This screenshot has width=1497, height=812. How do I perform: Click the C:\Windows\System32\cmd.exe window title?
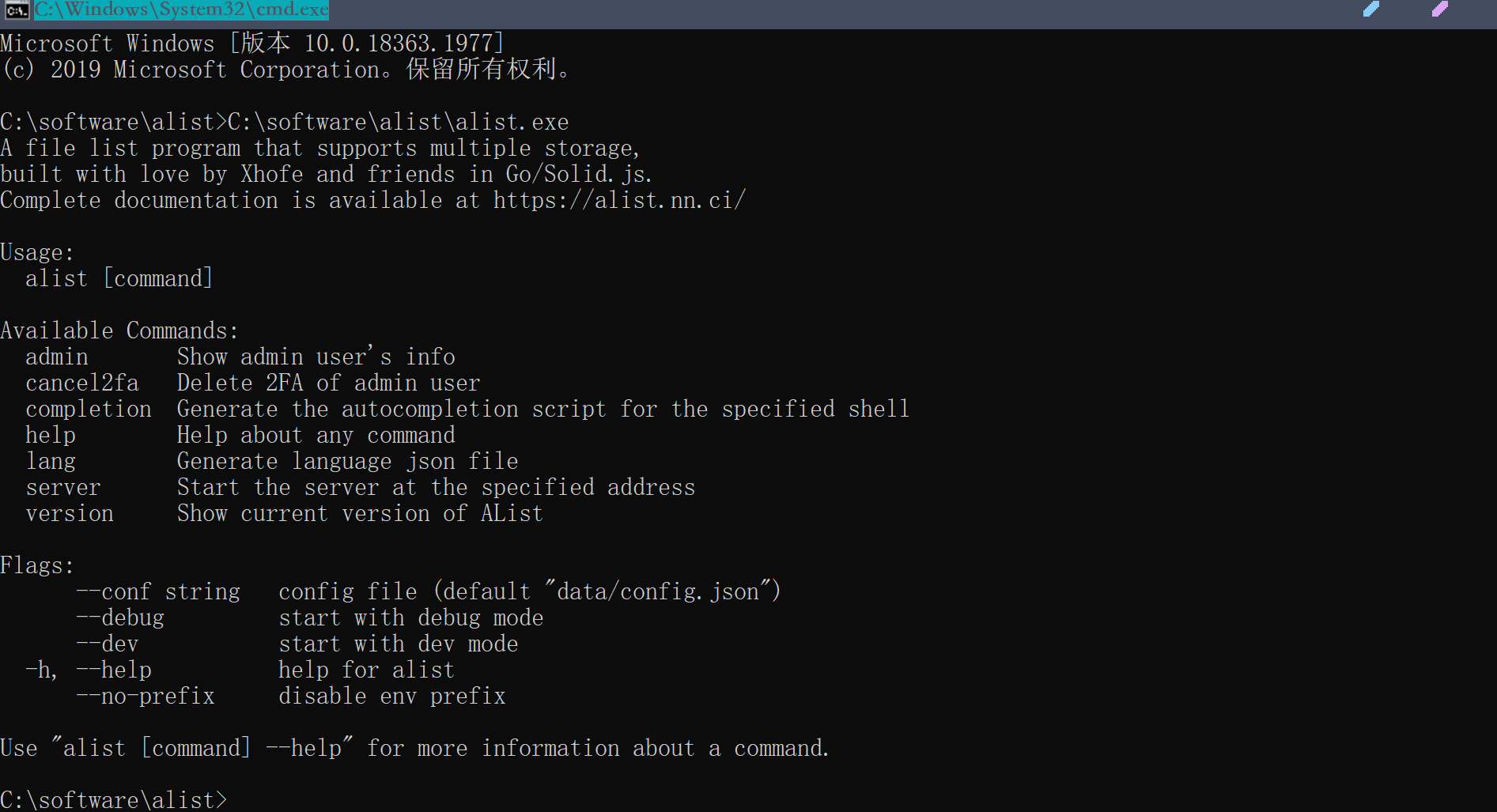point(181,9)
